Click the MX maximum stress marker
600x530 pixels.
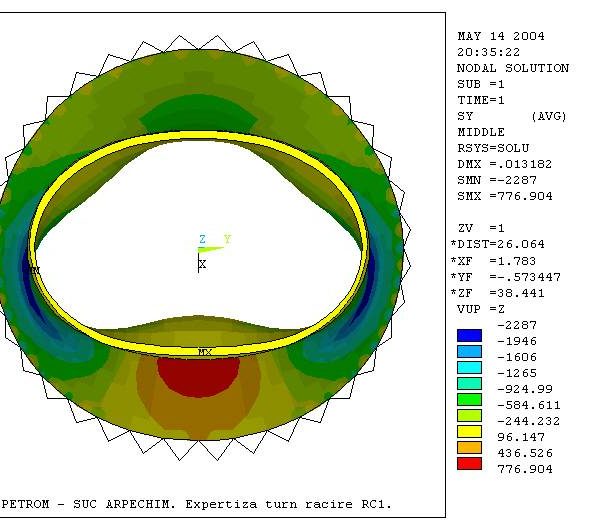coord(204,352)
